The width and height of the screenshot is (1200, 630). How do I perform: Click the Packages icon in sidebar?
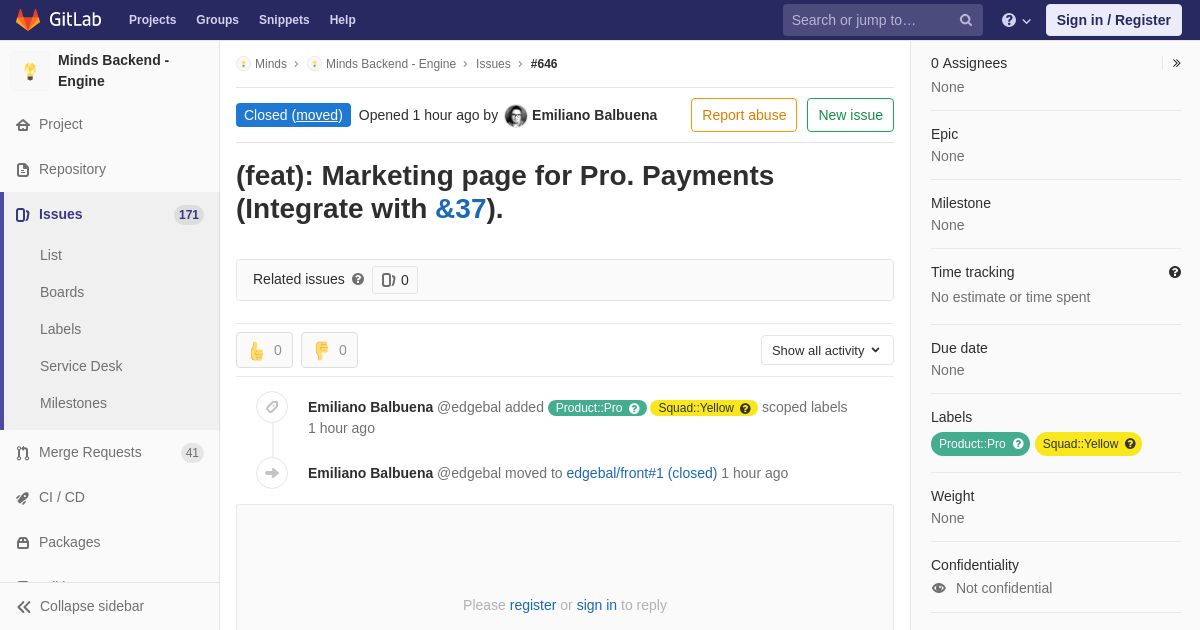point(23,543)
